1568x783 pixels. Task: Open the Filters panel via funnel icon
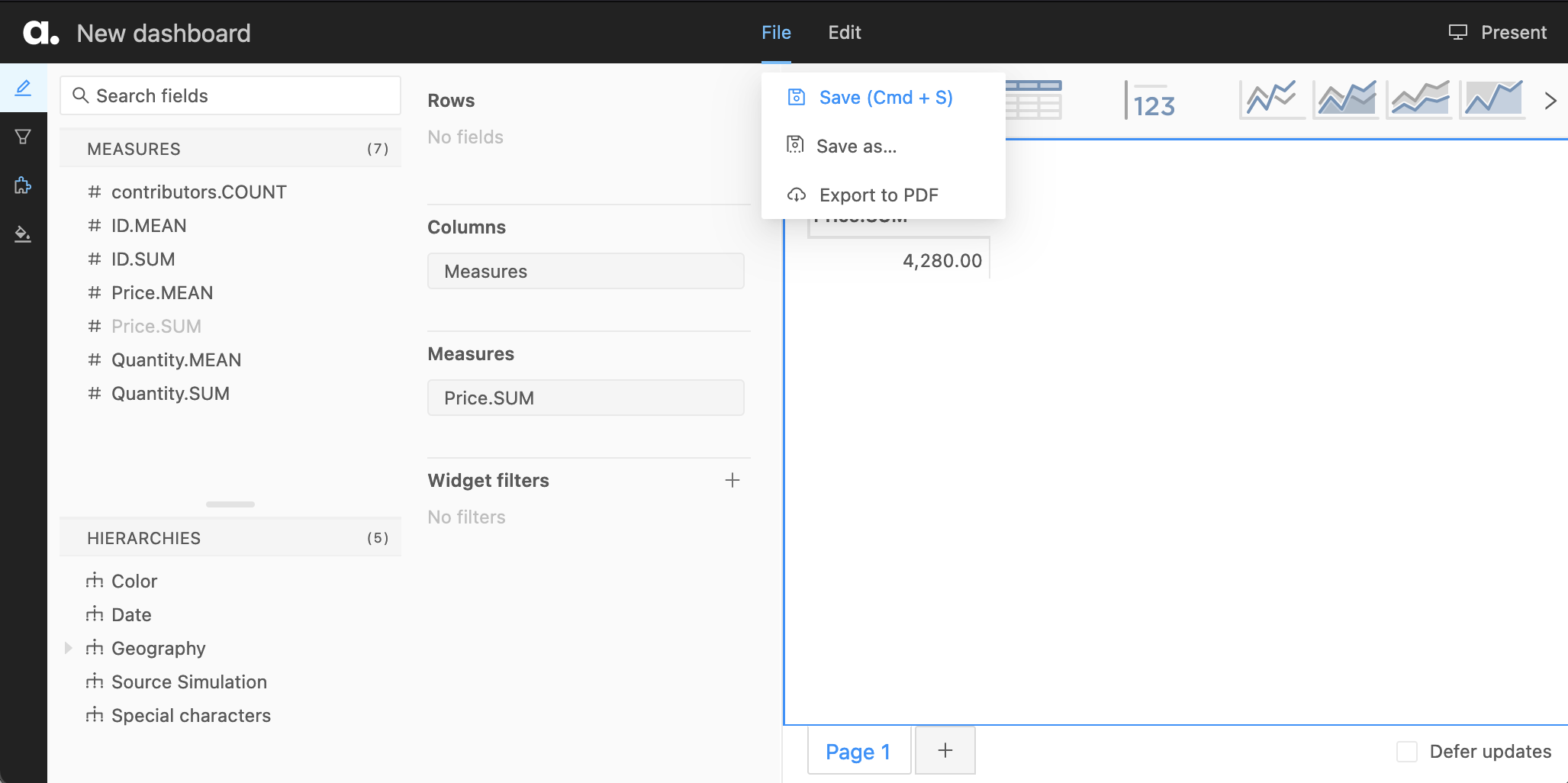click(x=23, y=137)
